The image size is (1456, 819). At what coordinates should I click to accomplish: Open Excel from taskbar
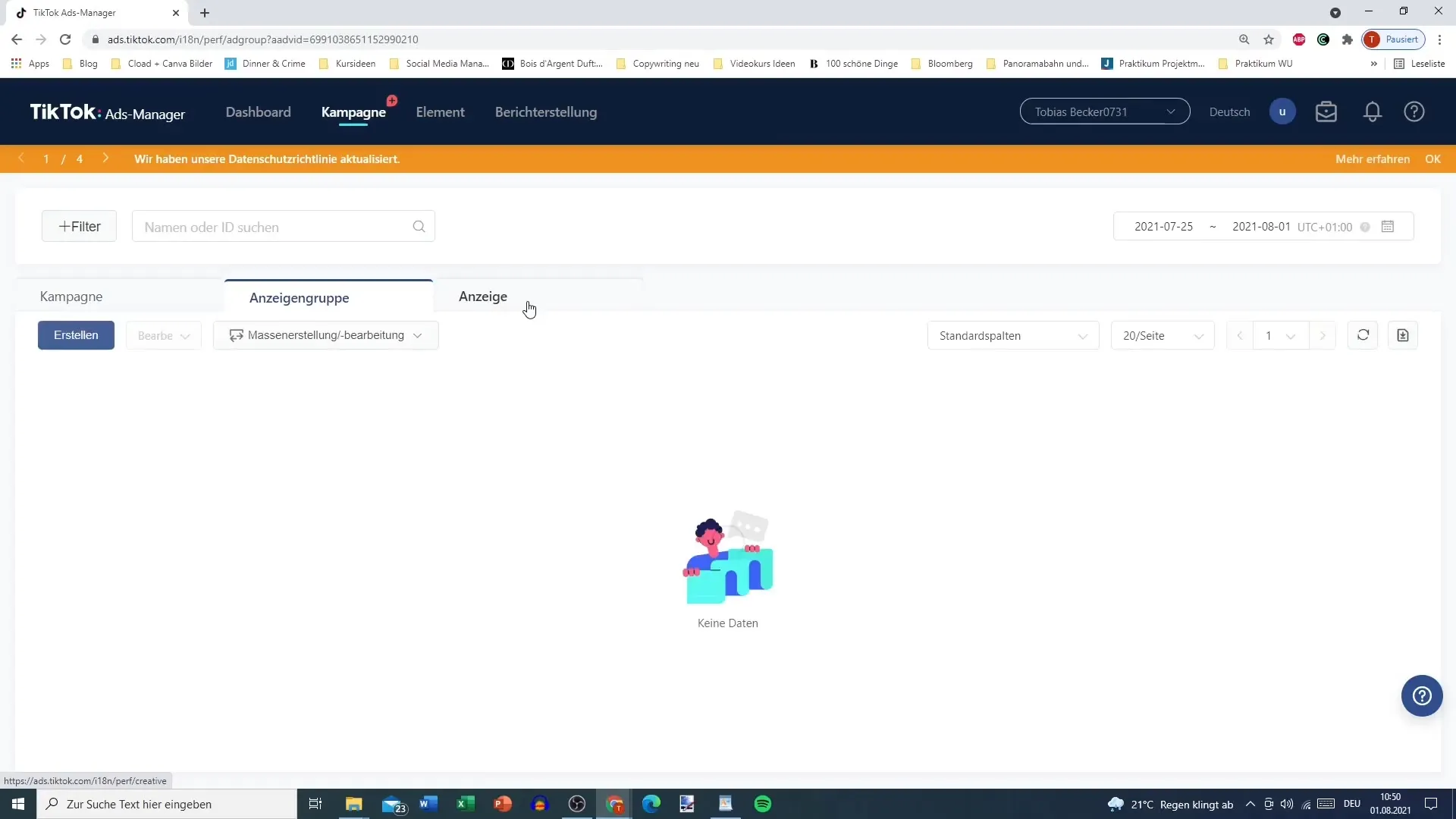point(466,804)
